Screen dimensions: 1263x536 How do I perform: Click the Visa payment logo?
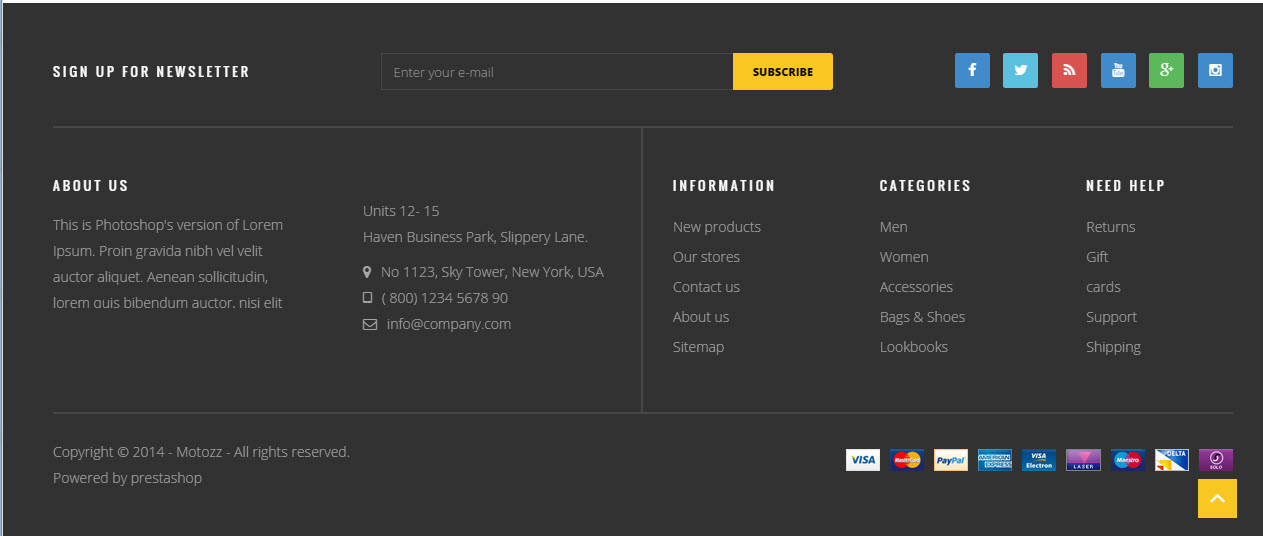863,460
